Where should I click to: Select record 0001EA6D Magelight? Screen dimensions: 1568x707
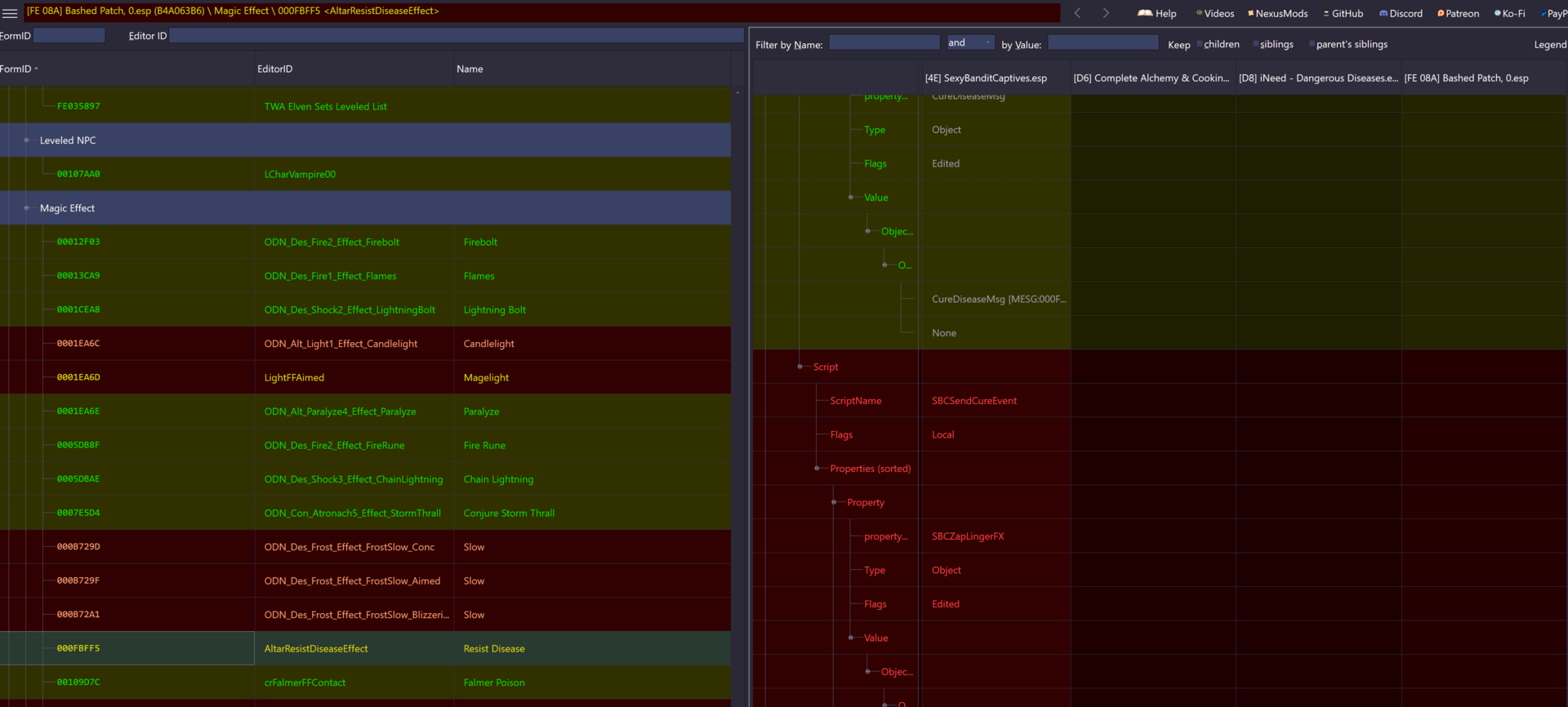pos(365,378)
